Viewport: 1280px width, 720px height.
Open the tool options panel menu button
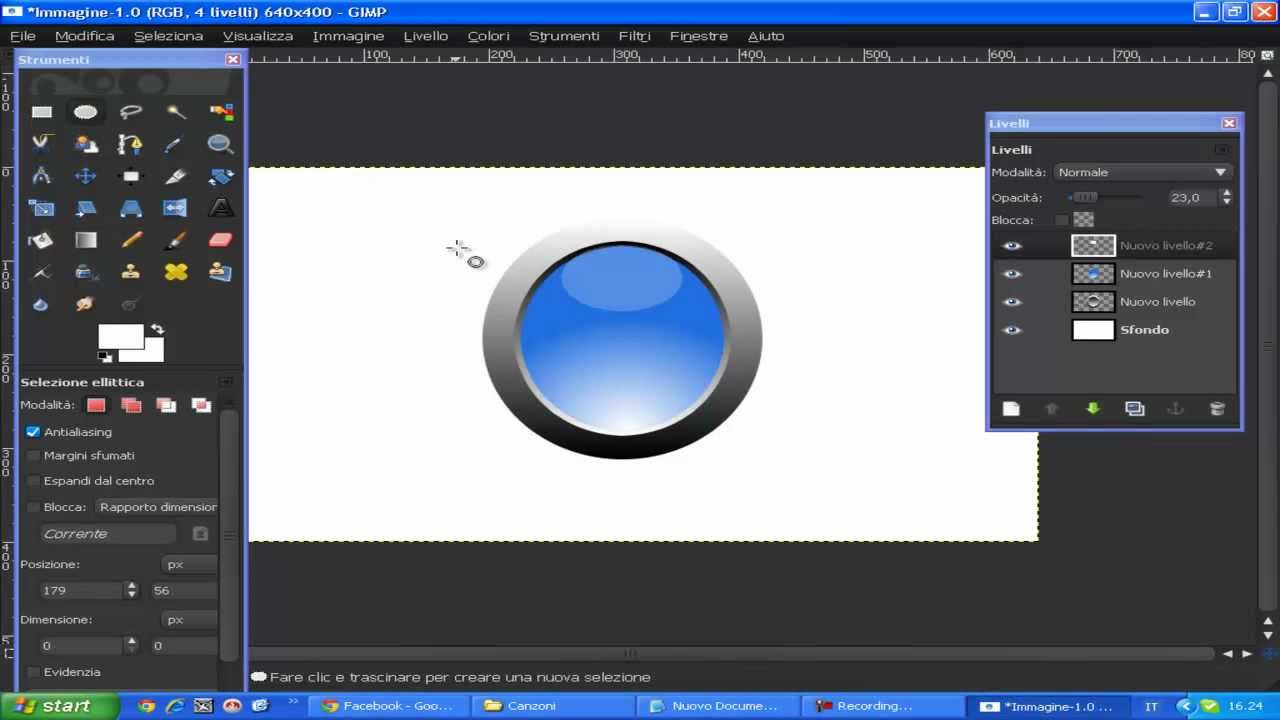[226, 382]
